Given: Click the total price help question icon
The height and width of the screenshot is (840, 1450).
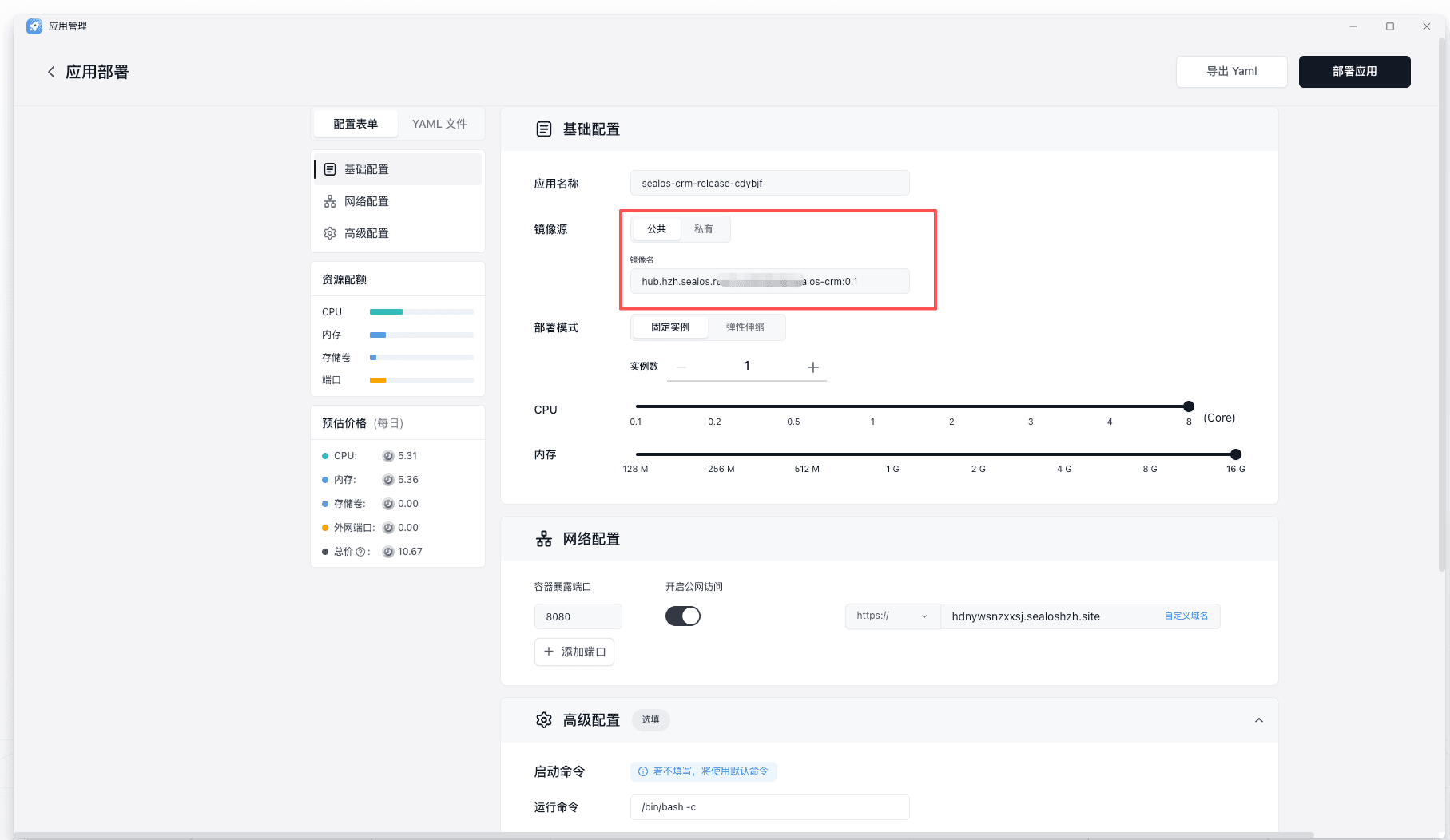Looking at the screenshot, I should click(x=360, y=552).
